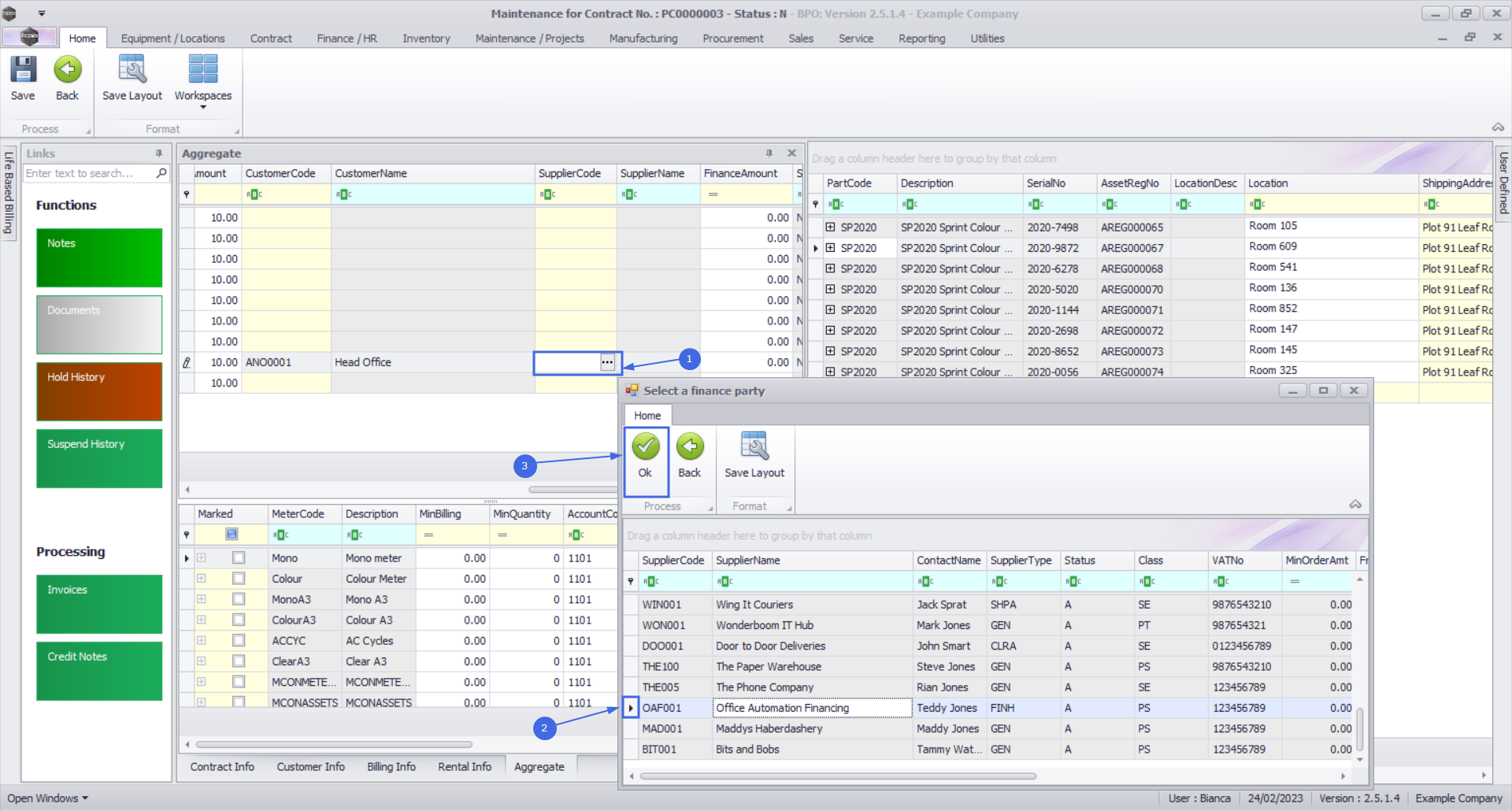
Task: Click ellipsis button in SupplierCode cell
Action: coord(607,362)
